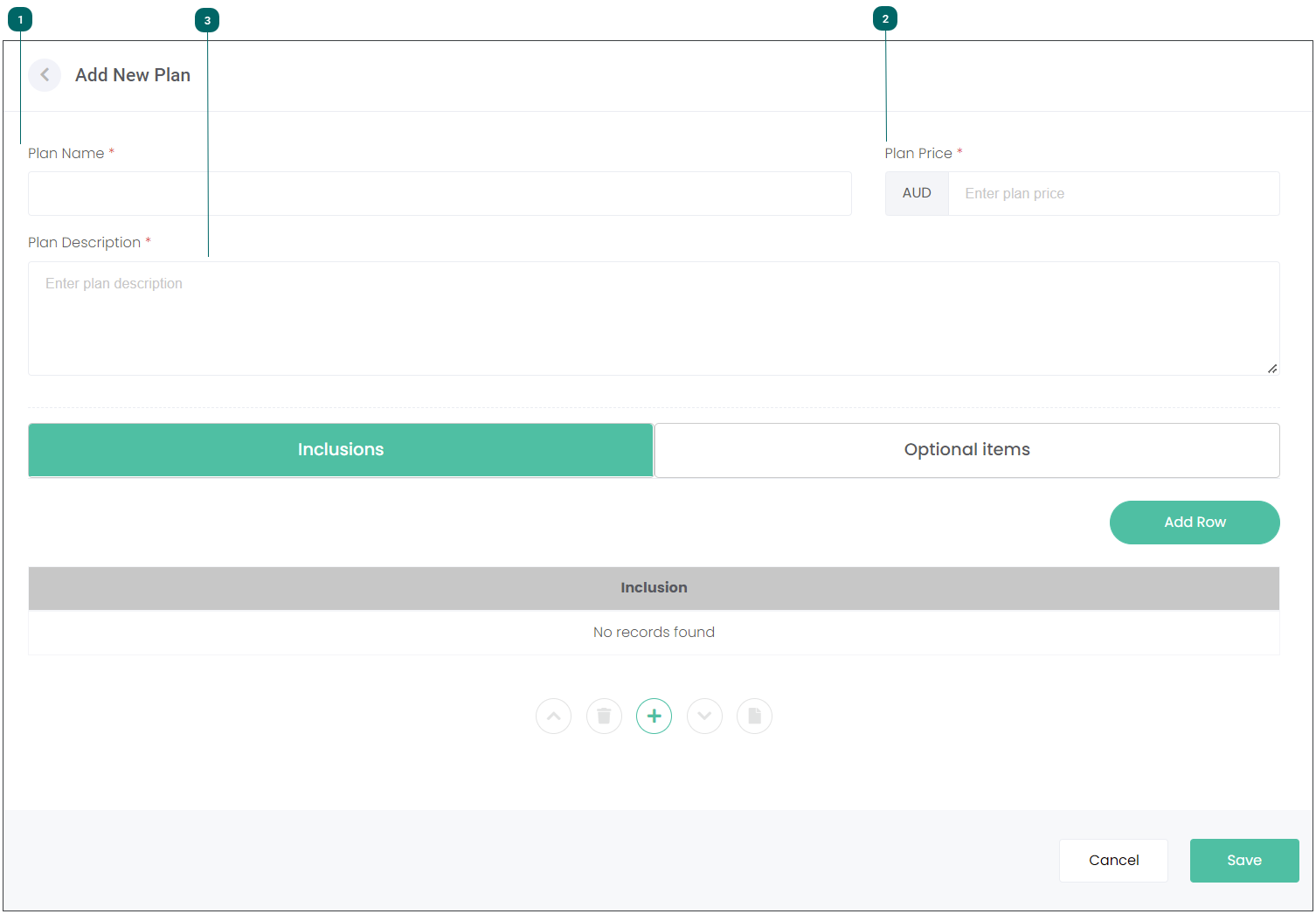Switch to the Inclusions tab

tap(341, 450)
